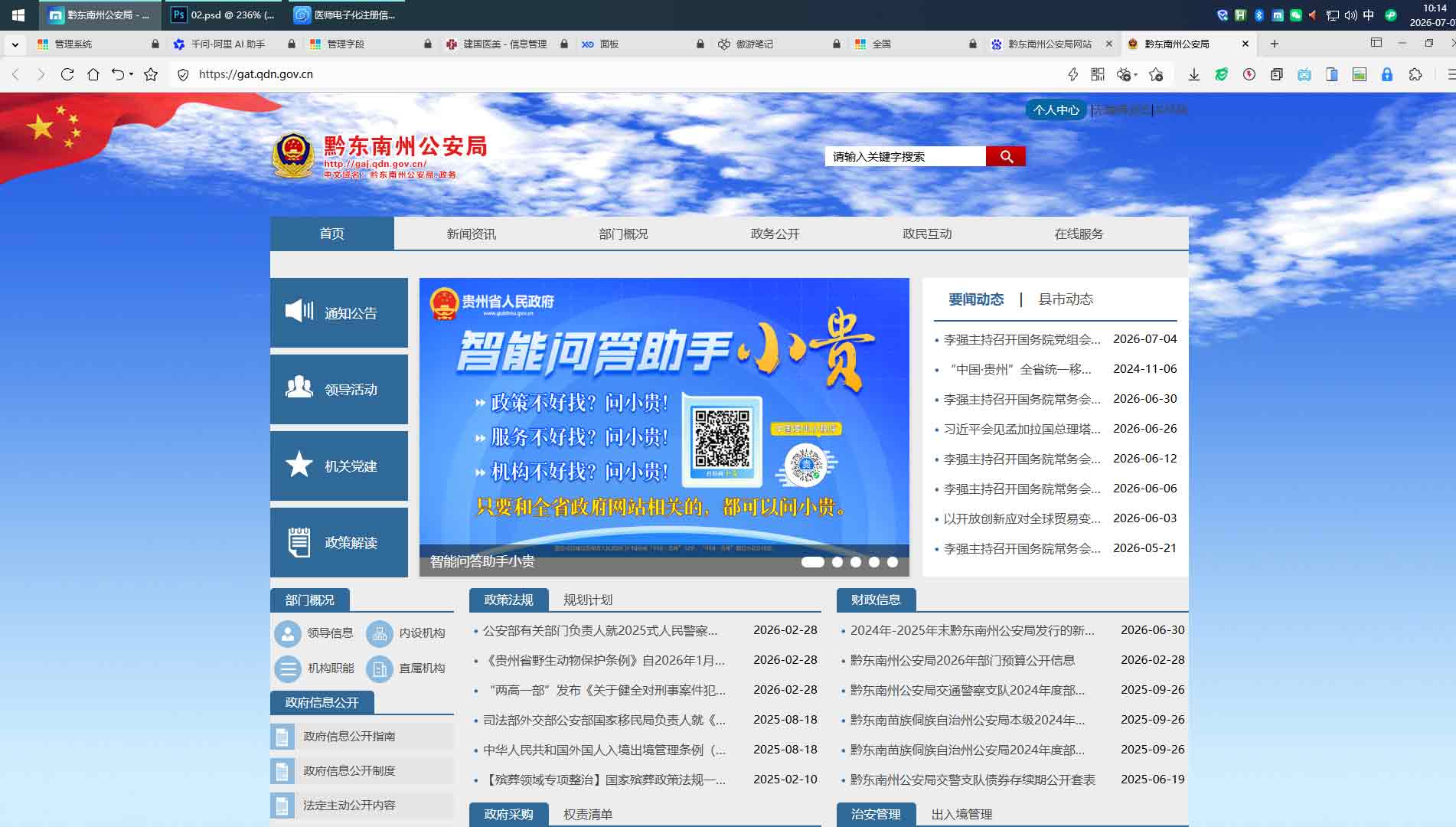Image resolution: width=1456 pixels, height=827 pixels.
Task: Click the 个人中心 button
Action: 1056,110
